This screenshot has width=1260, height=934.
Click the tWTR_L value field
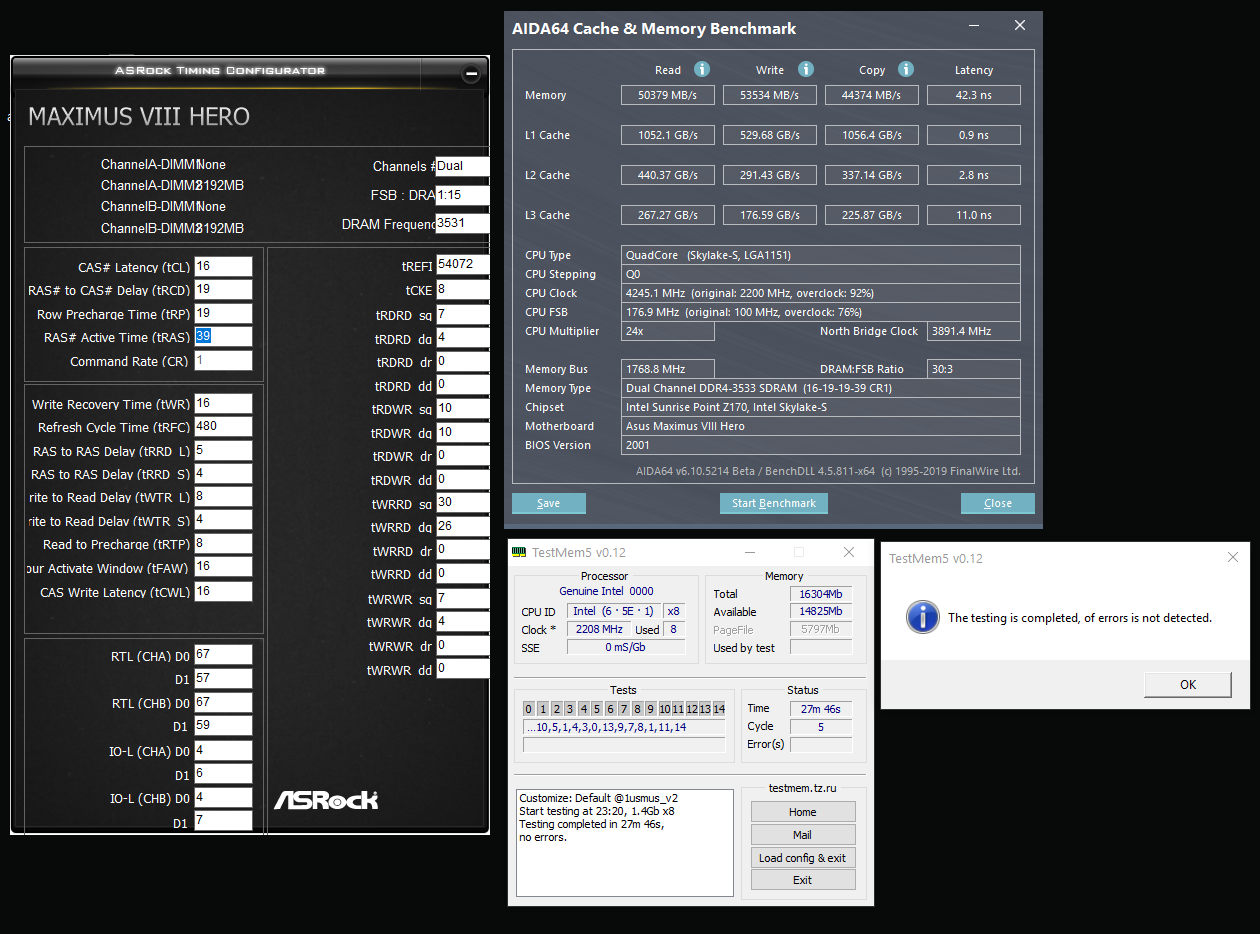point(223,497)
